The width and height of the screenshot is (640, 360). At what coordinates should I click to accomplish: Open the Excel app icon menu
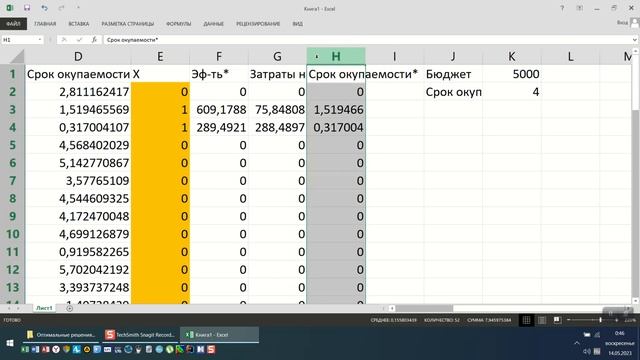pyautogui.click(x=10, y=8)
